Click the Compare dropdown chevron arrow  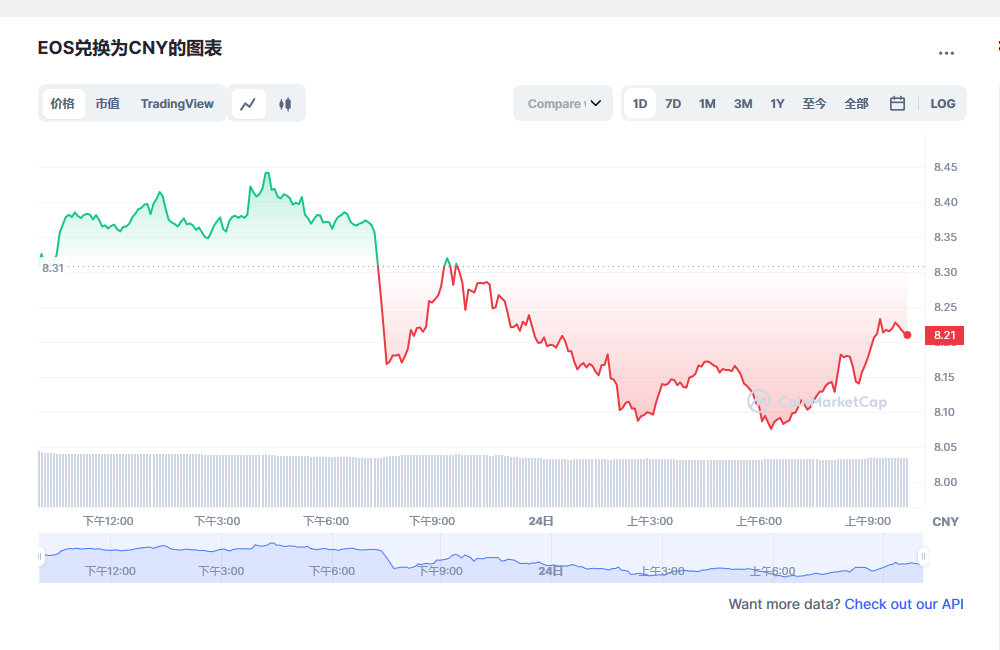click(x=596, y=103)
